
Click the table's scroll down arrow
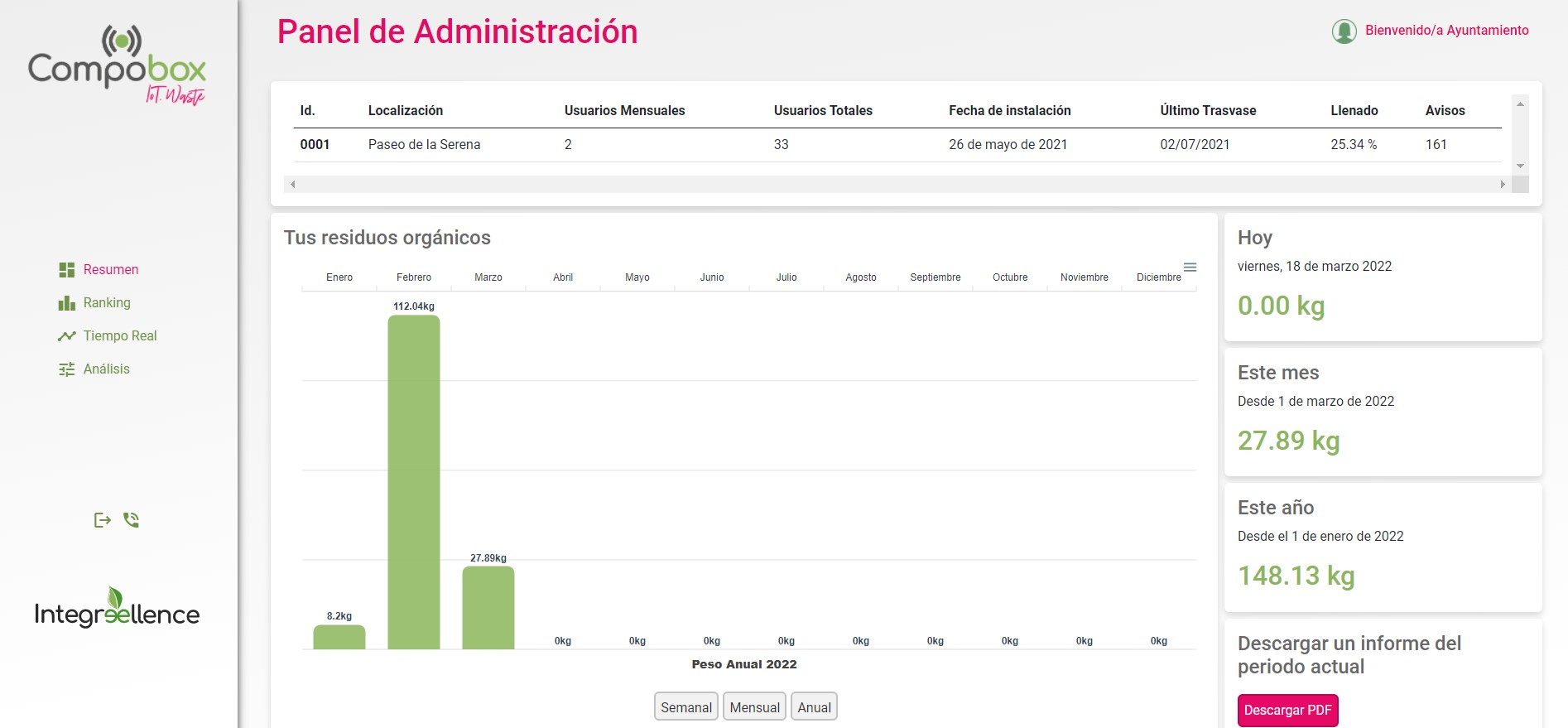point(1520,166)
